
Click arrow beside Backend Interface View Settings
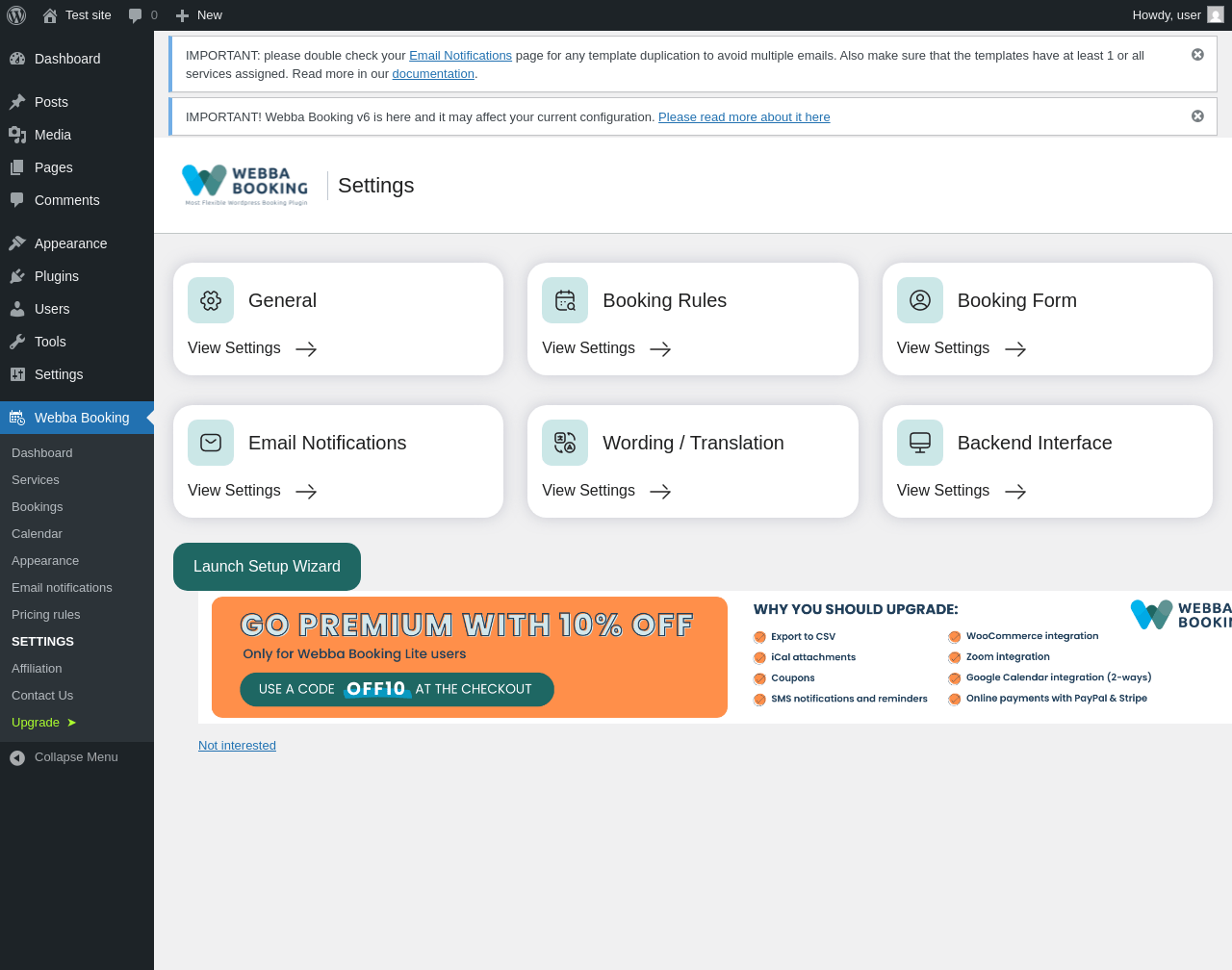[1015, 492]
